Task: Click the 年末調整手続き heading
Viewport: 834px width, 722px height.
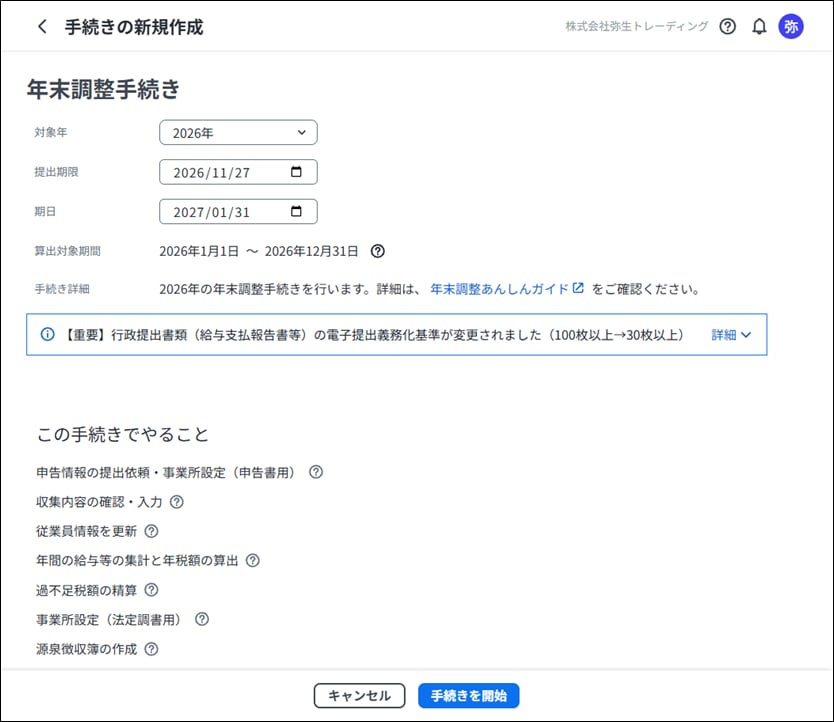Action: click(104, 89)
